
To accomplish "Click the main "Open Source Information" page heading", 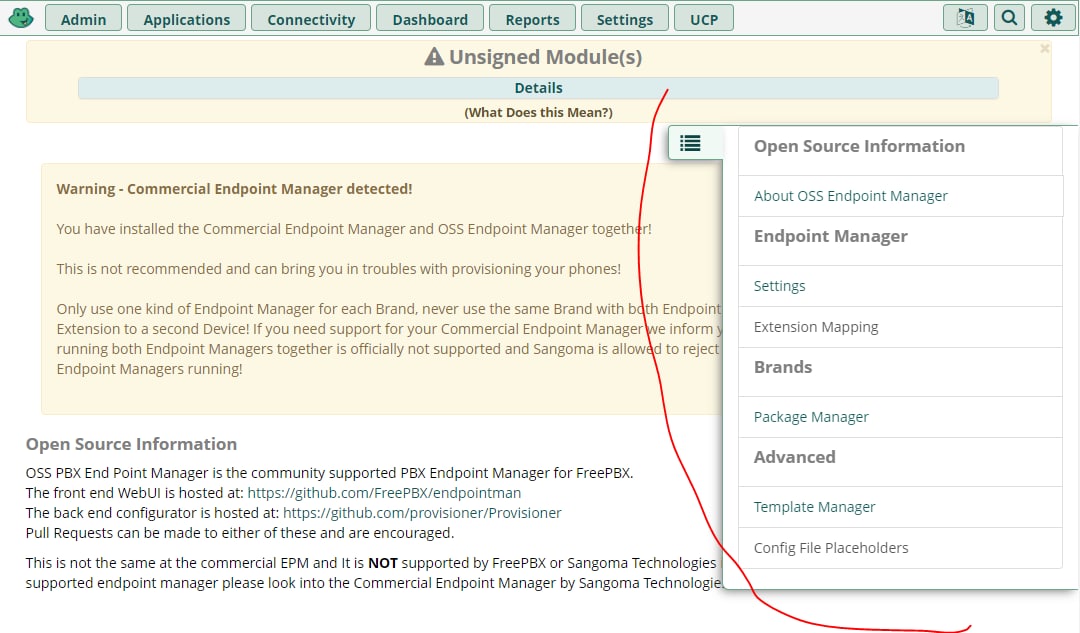I will (131, 444).
